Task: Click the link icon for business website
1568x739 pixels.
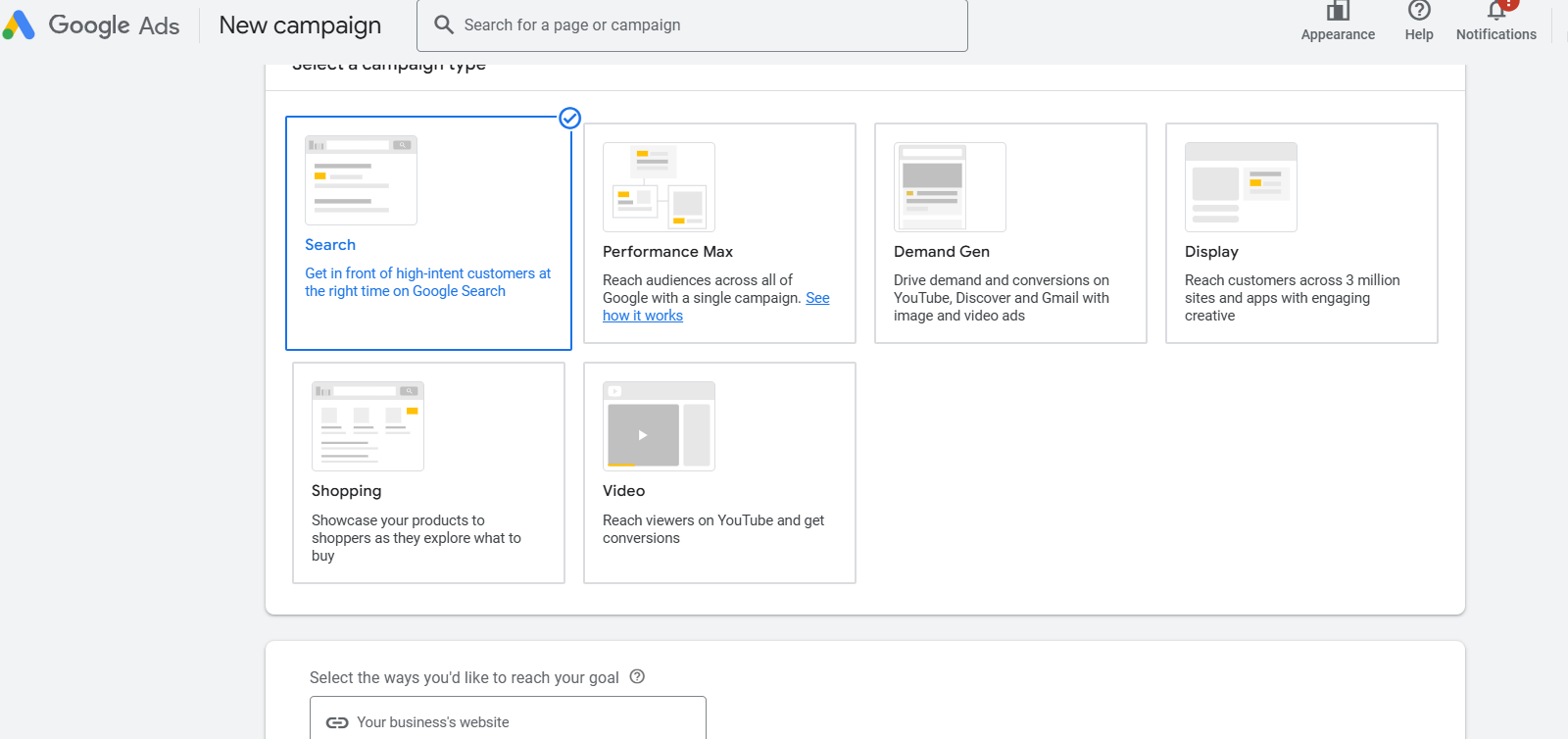Action: tap(337, 722)
